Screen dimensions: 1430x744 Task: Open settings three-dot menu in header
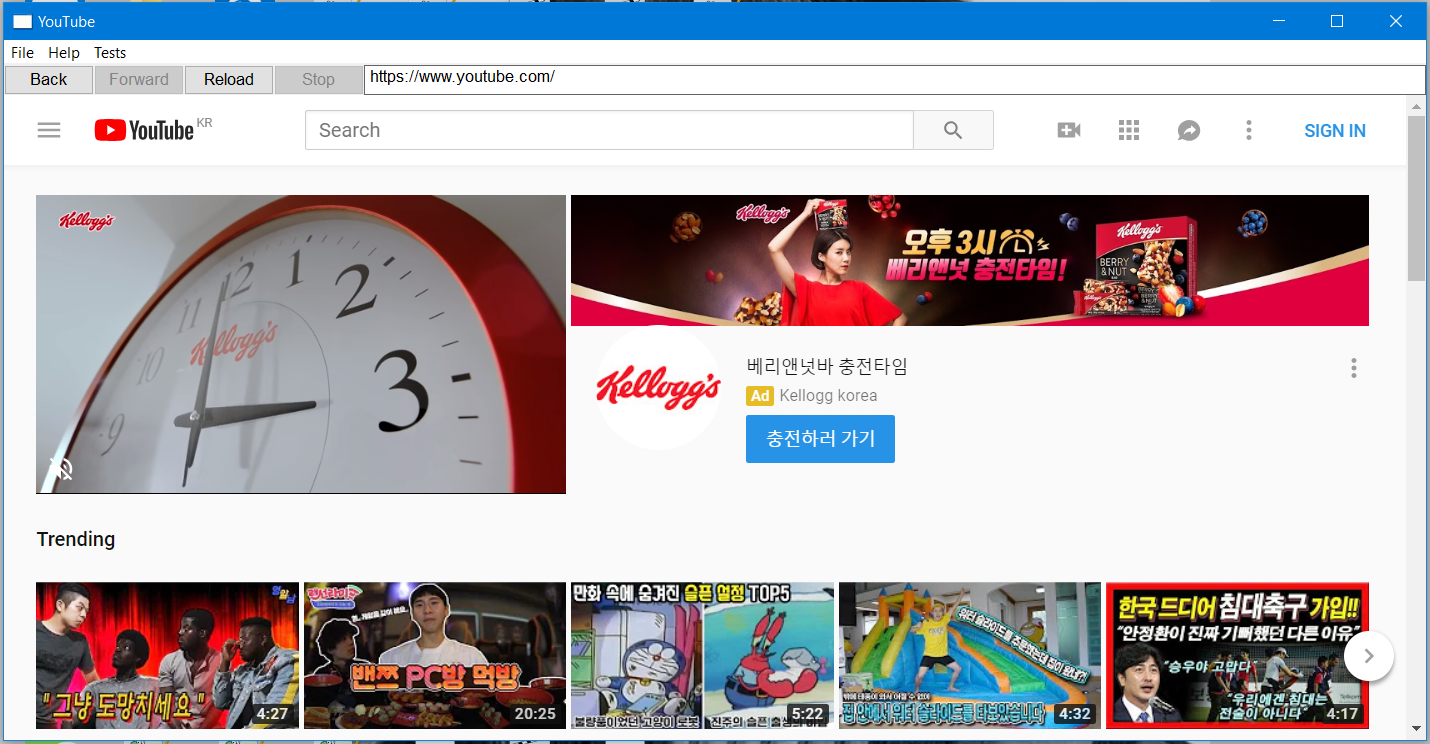pyautogui.click(x=1248, y=130)
